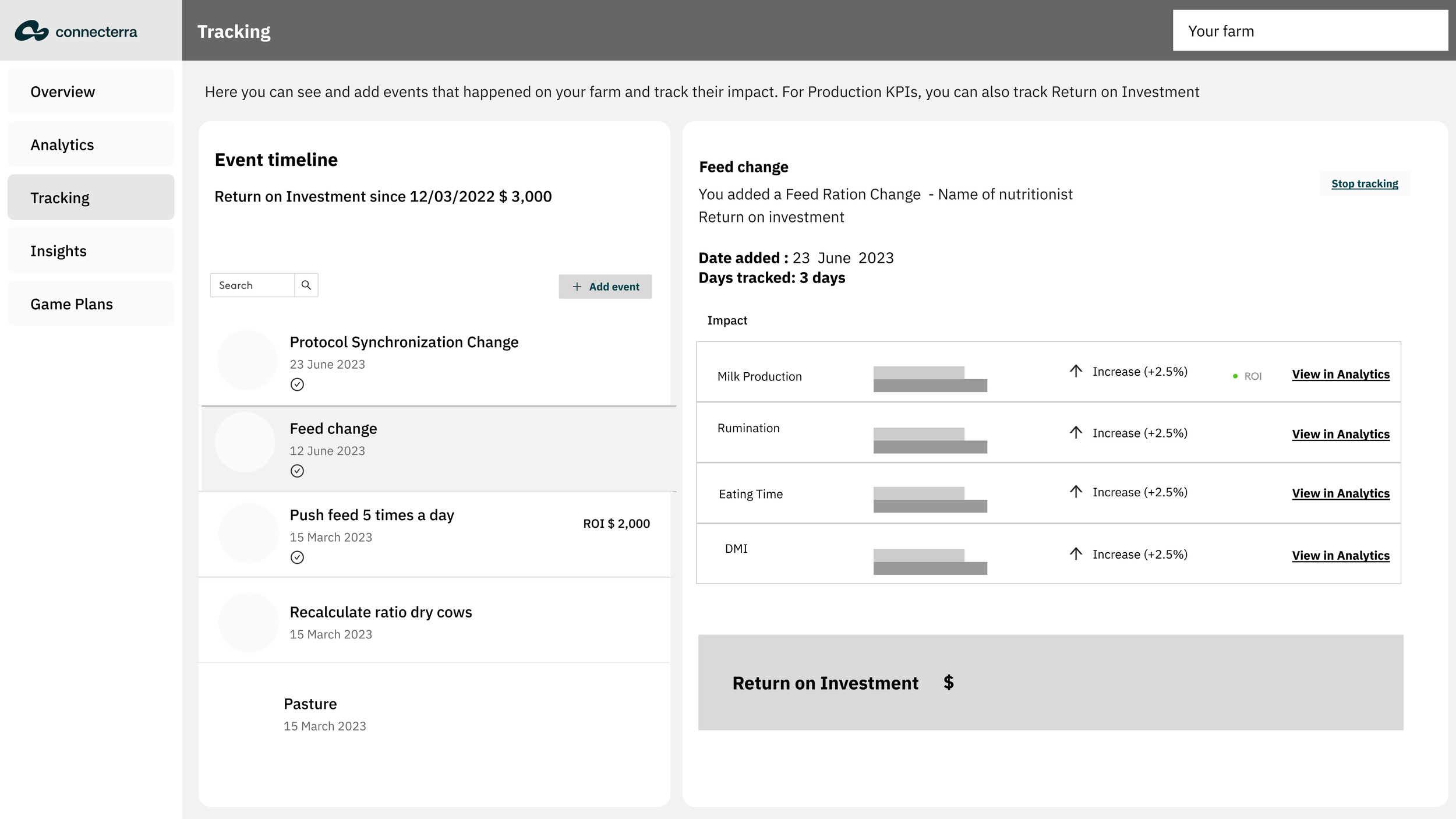Screen dimensions: 1456x819
Task: Click the check circle under Feed change
Action: click(x=297, y=471)
